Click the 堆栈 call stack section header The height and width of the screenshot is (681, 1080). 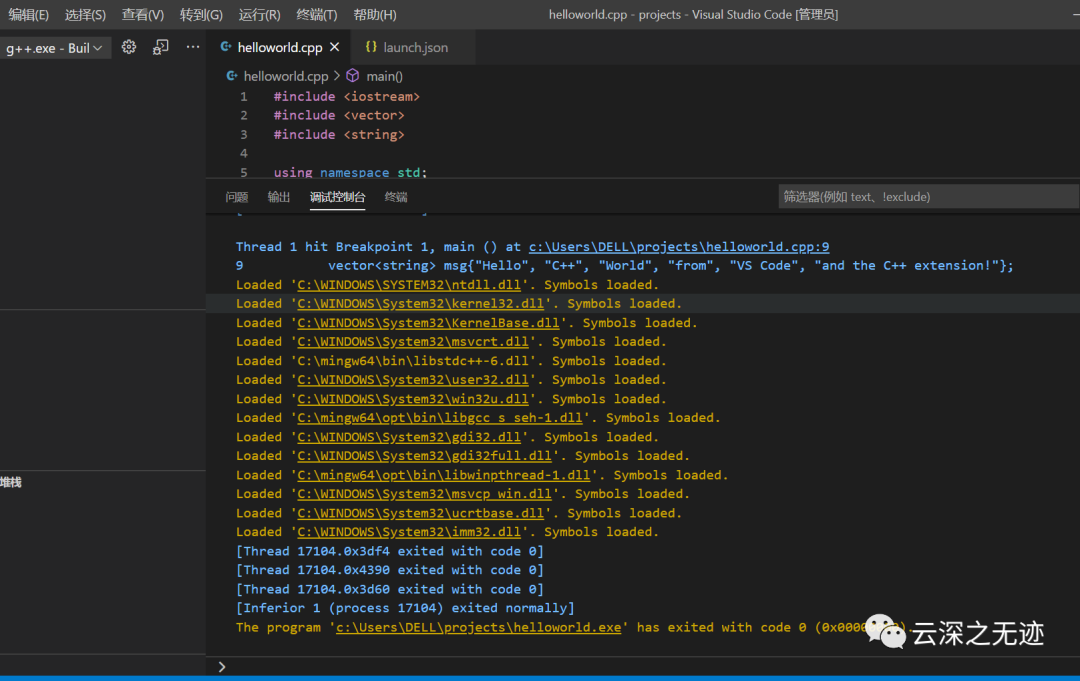click(12, 483)
